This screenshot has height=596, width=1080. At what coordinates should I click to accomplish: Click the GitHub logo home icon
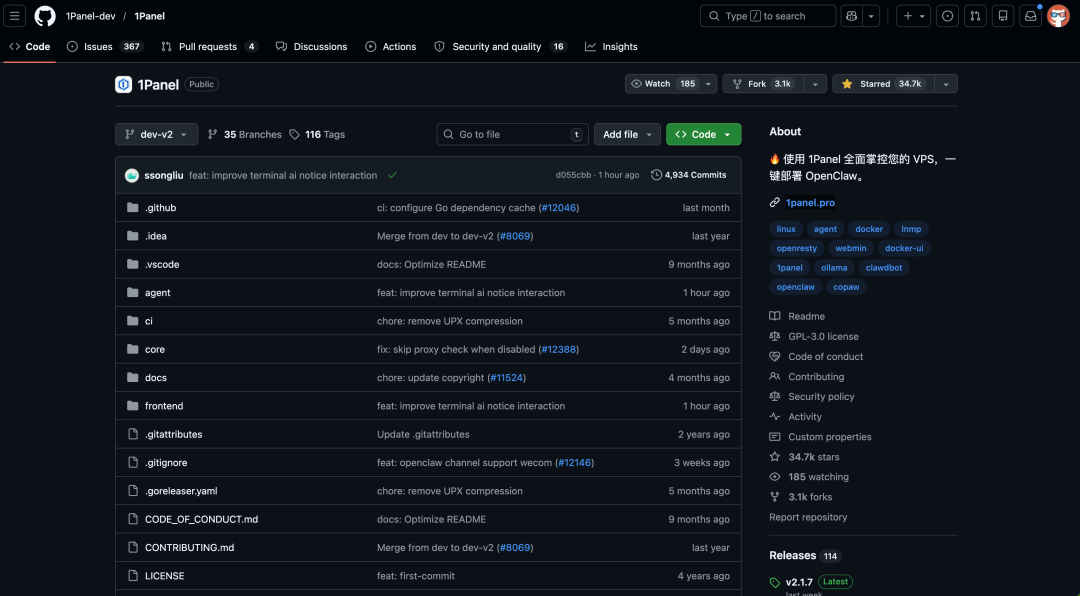[x=45, y=16]
